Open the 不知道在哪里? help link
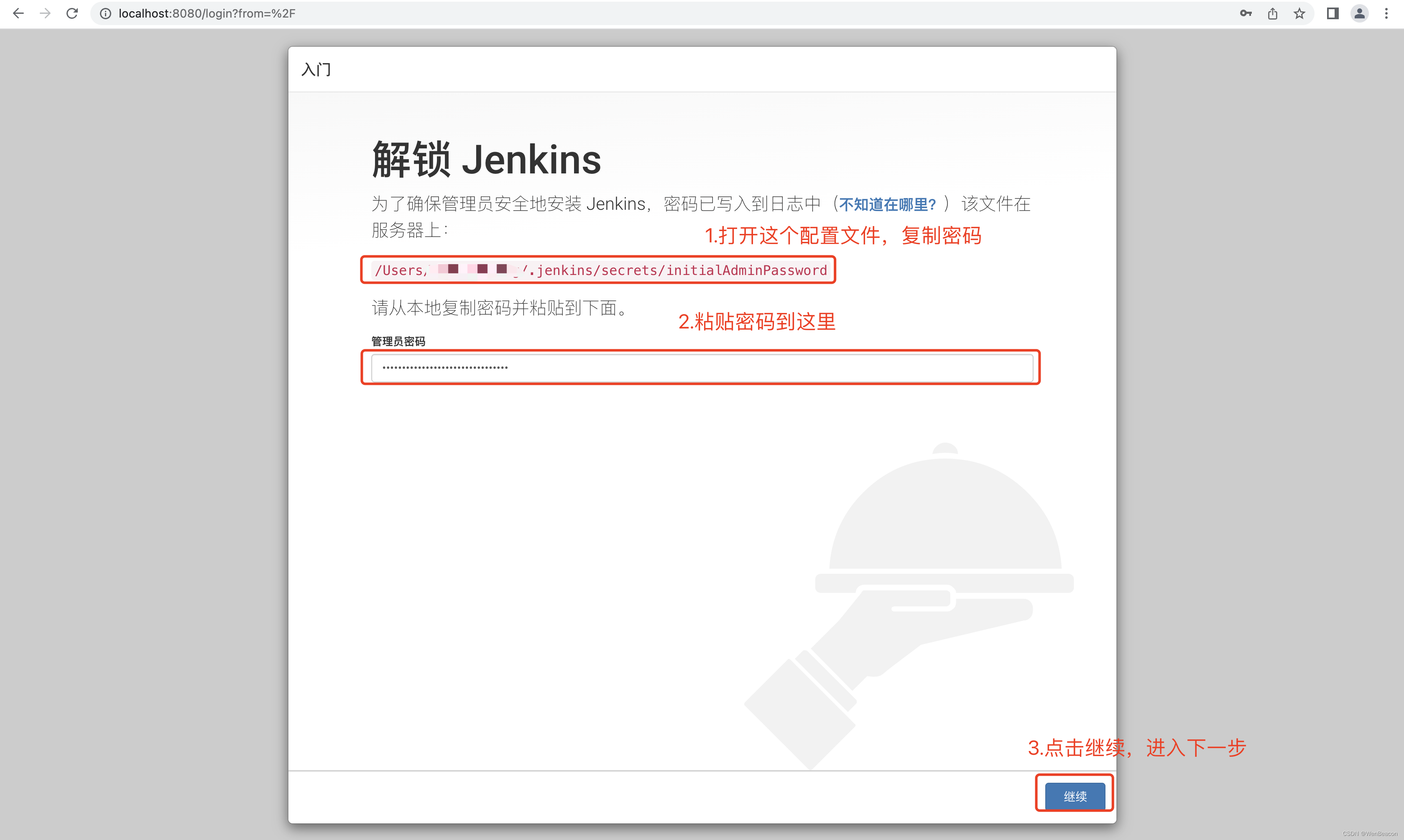Screen dimensions: 1404x840 point(887,204)
